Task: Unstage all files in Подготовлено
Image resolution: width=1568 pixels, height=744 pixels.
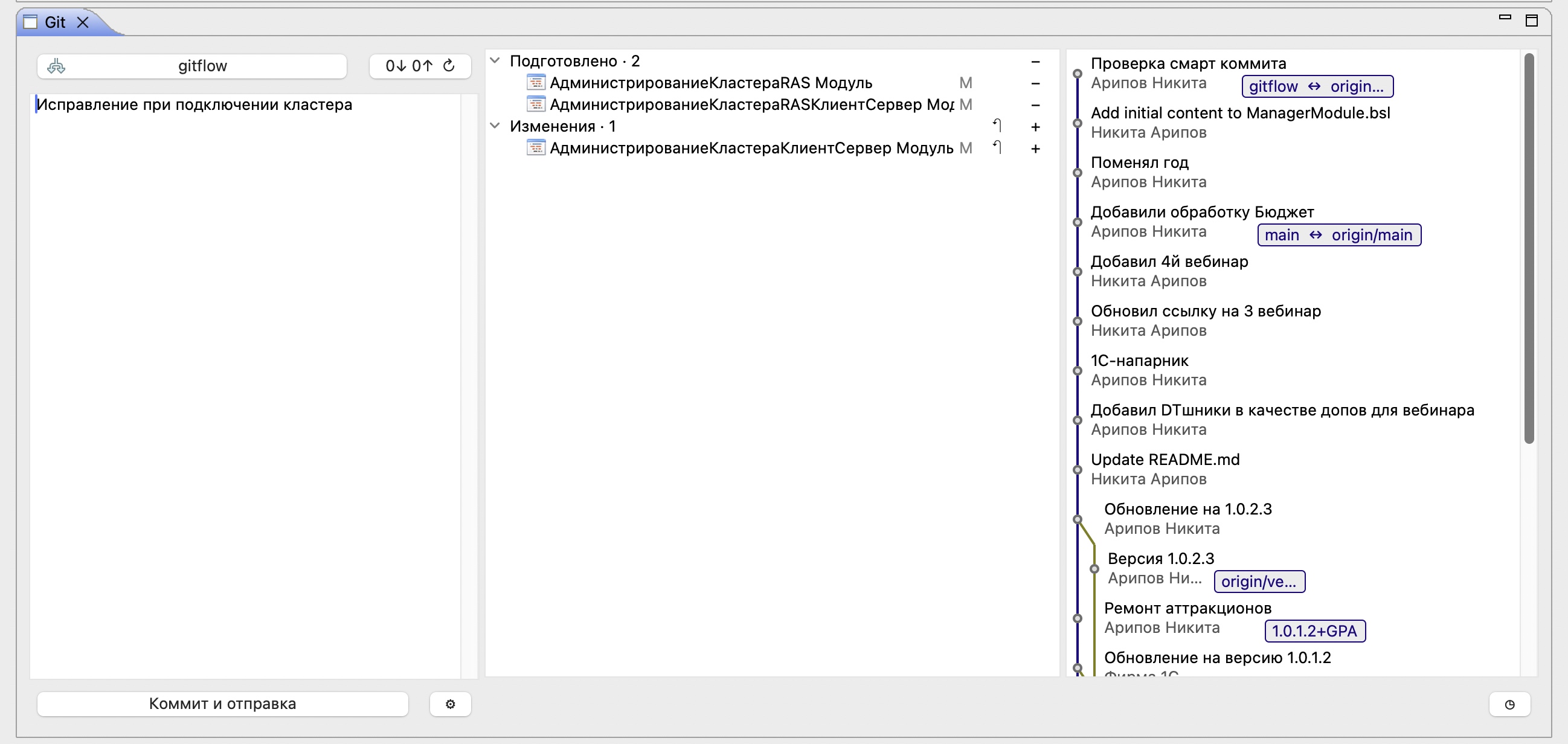Action: [1035, 62]
